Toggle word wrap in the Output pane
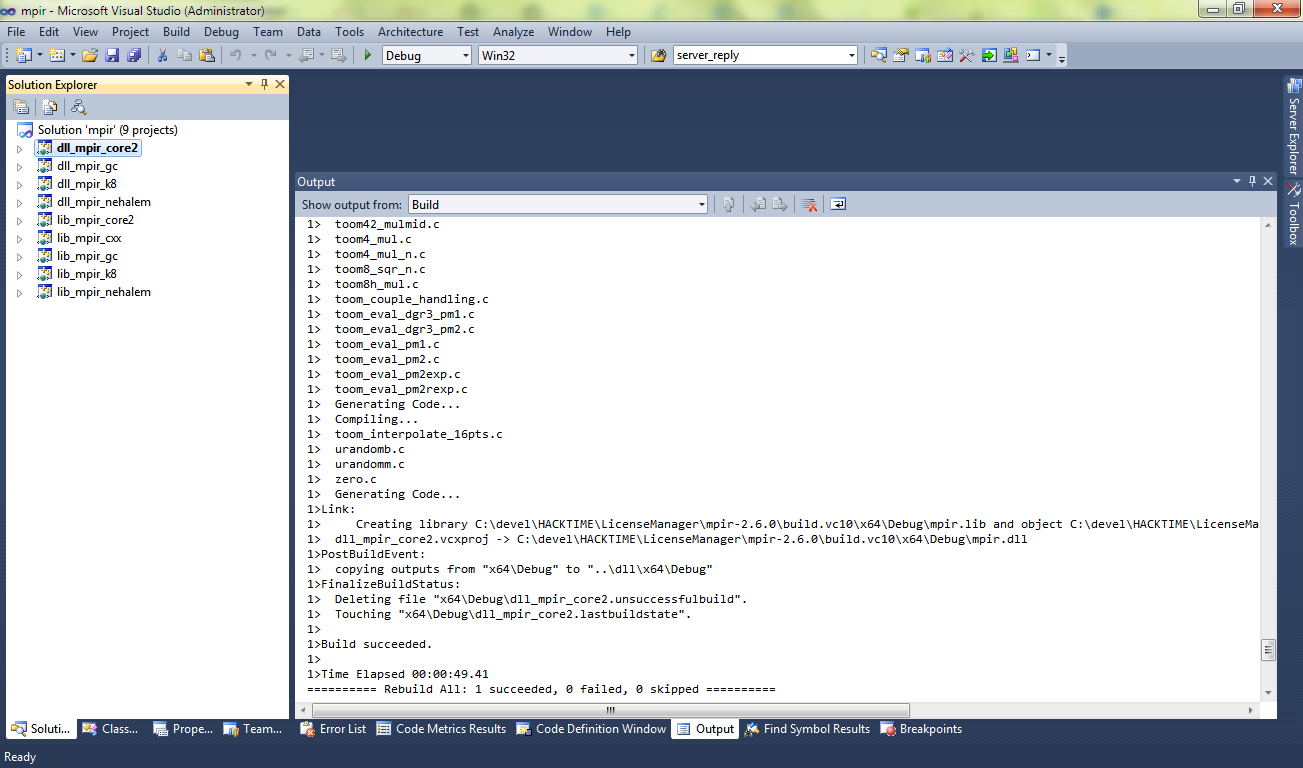Viewport: 1303px width, 768px height. point(838,204)
